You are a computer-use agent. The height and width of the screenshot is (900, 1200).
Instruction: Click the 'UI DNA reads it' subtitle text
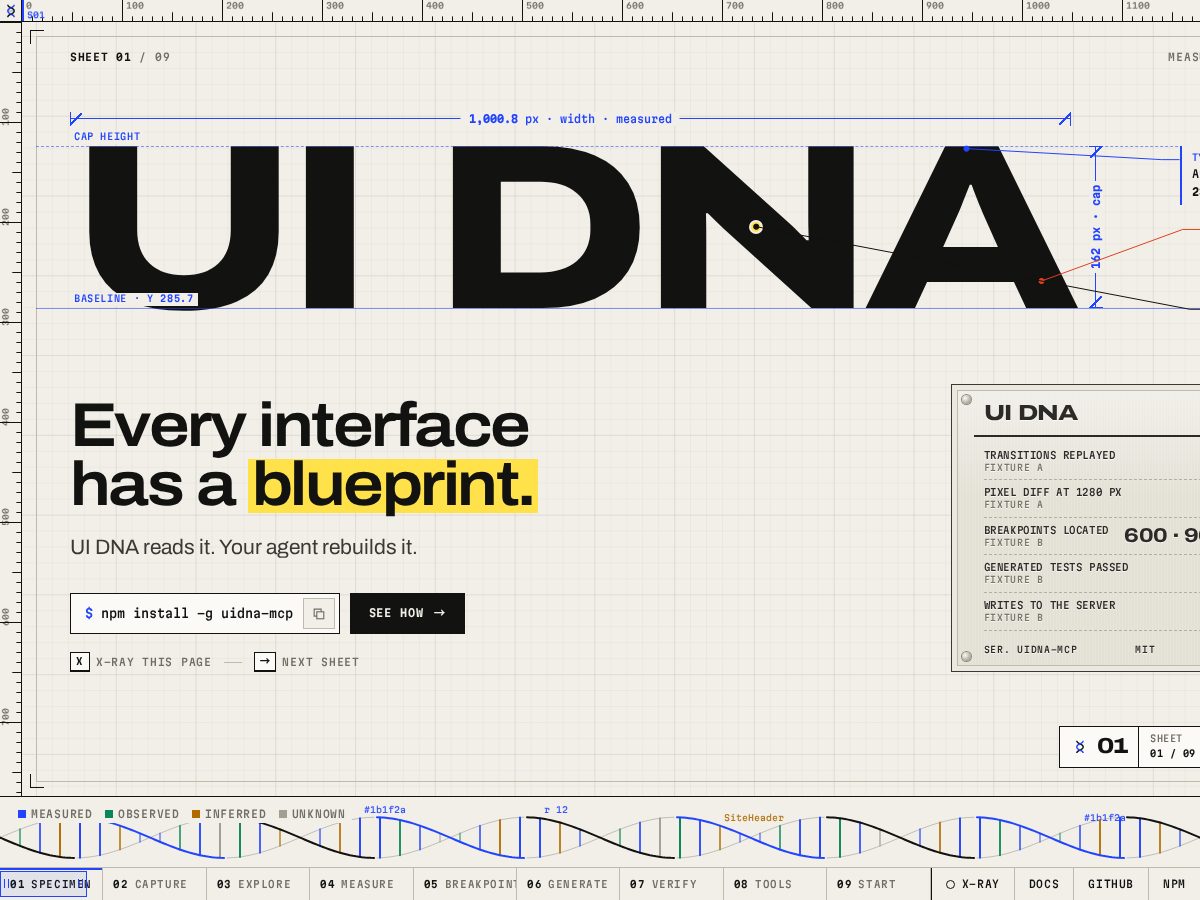coord(243,547)
